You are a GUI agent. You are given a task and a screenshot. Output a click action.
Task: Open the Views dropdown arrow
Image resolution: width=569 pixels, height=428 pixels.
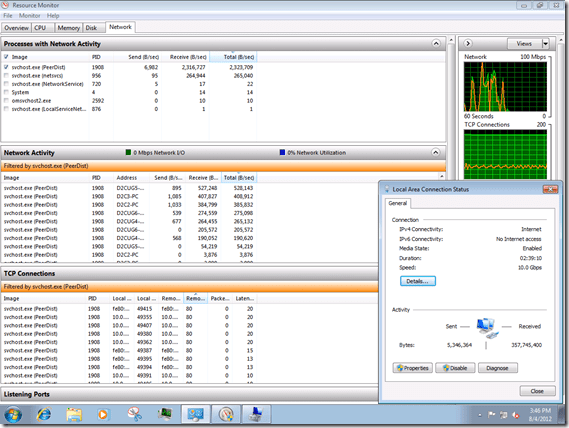pyautogui.click(x=545, y=44)
